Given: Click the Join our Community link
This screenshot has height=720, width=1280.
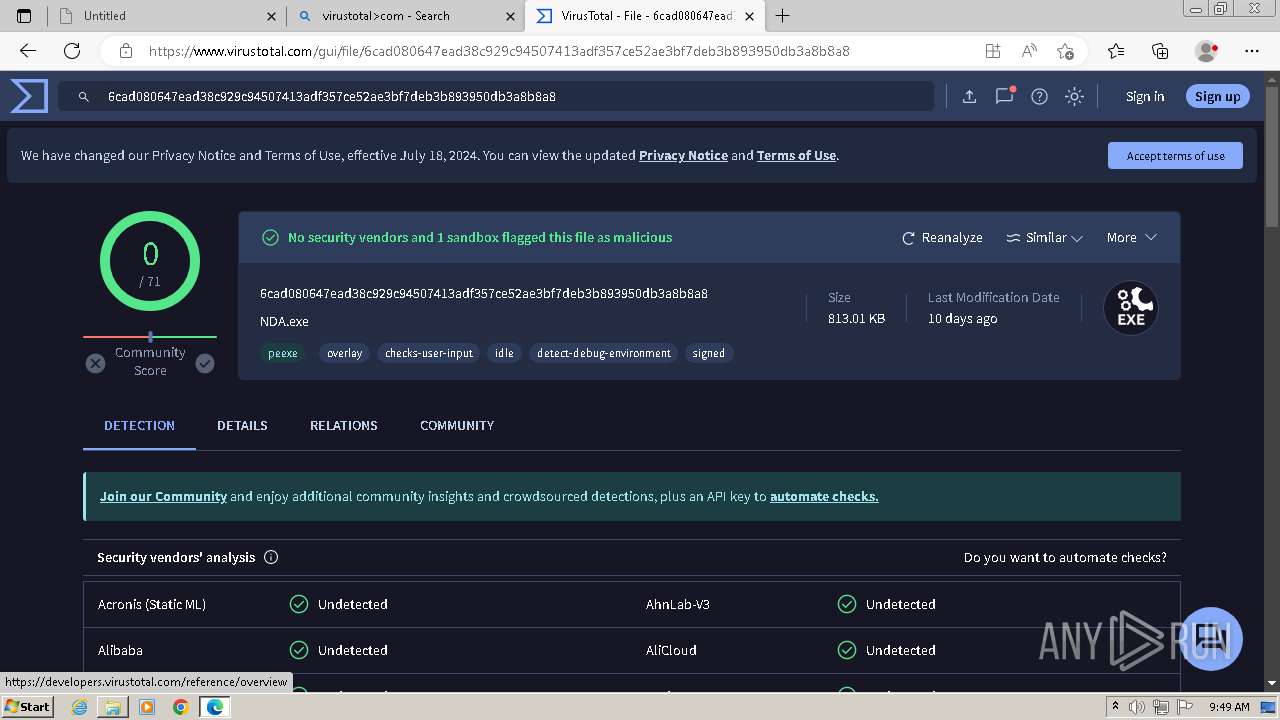Looking at the screenshot, I should point(163,496).
